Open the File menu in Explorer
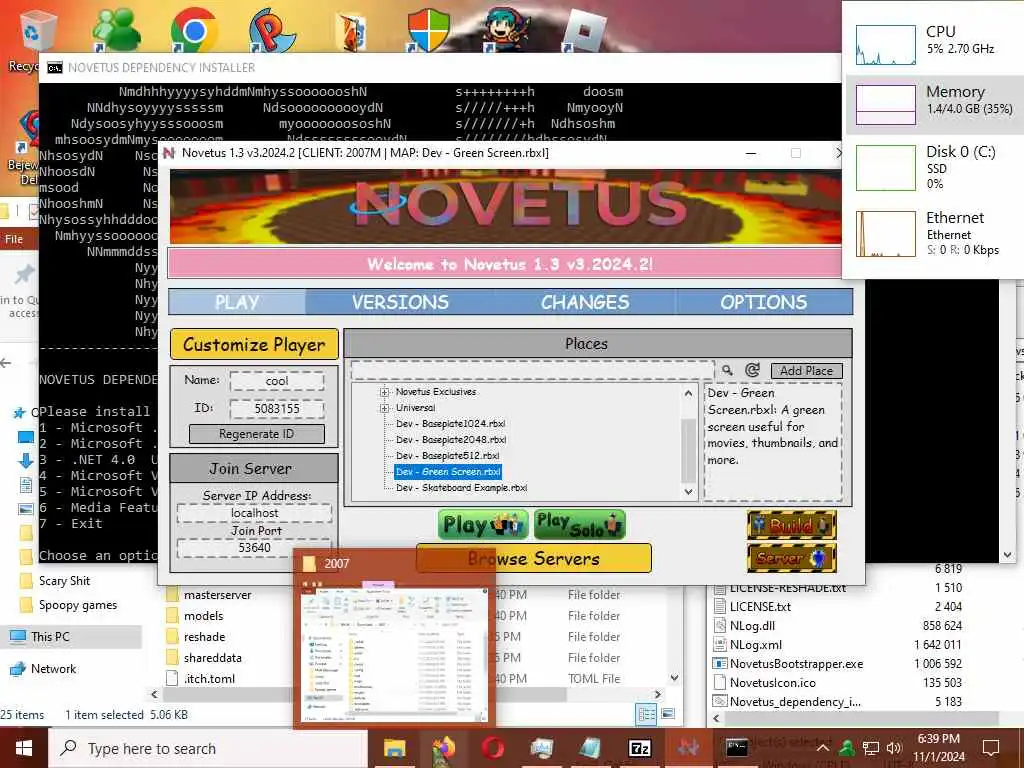This screenshot has height=768, width=1024. [14, 239]
